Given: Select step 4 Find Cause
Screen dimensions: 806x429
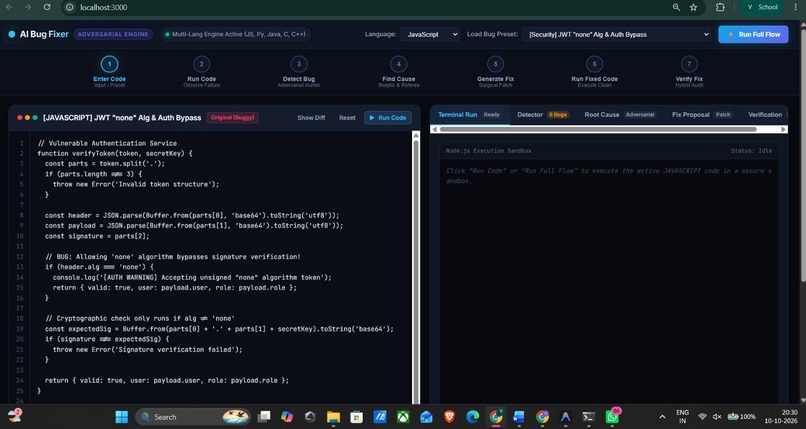Looking at the screenshot, I should point(398,71).
